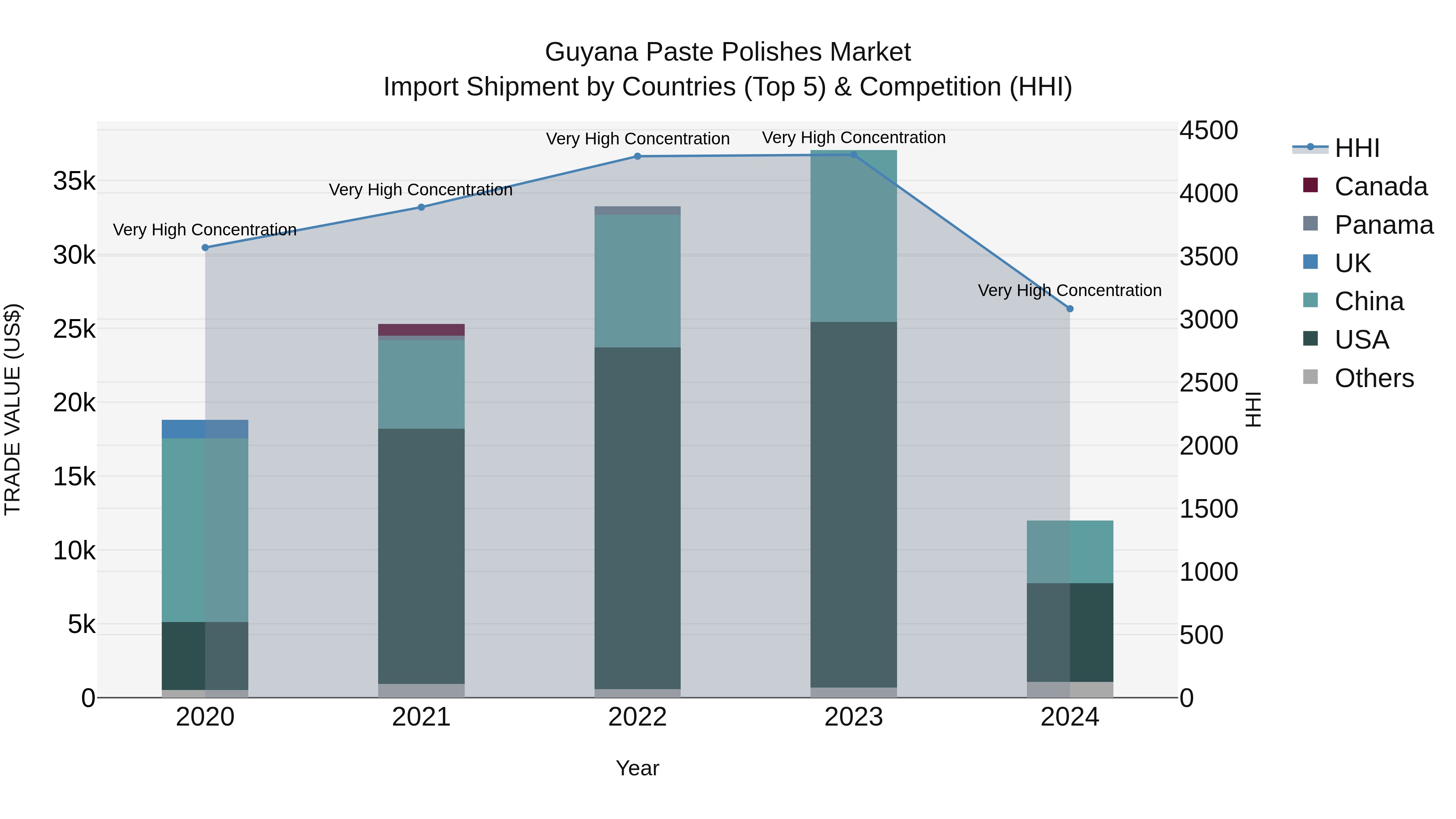Click the HHI marker for 2021
Screen dimensions: 1456x819
421,207
